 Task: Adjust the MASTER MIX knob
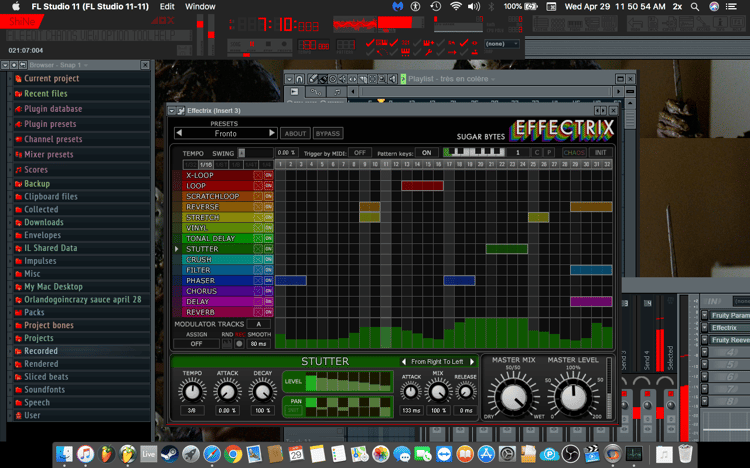coord(514,397)
